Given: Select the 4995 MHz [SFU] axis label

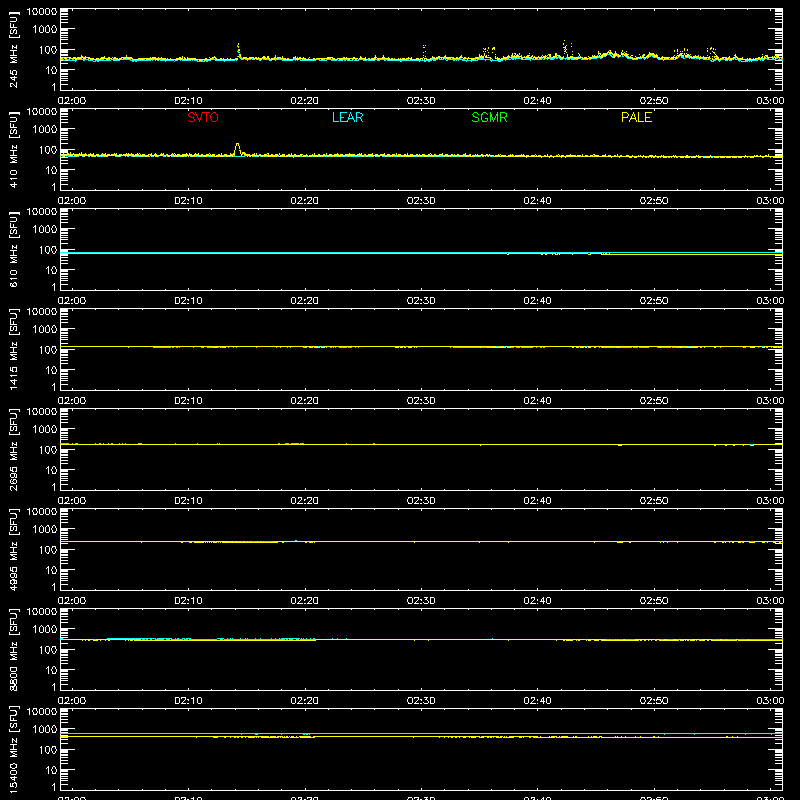Looking at the screenshot, I should (x=13, y=549).
